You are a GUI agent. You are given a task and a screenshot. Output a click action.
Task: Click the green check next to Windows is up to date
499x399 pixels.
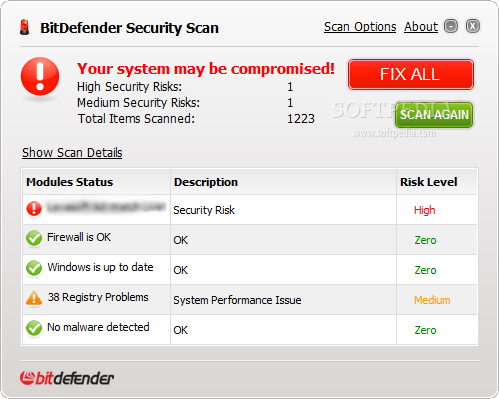pyautogui.click(x=34, y=268)
